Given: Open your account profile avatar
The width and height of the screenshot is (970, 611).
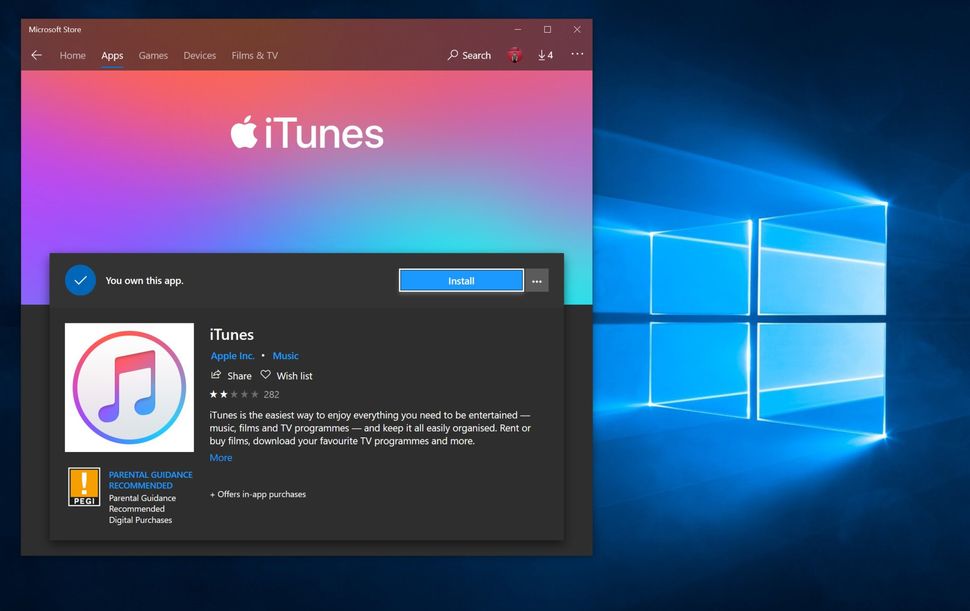Looking at the screenshot, I should (x=514, y=55).
